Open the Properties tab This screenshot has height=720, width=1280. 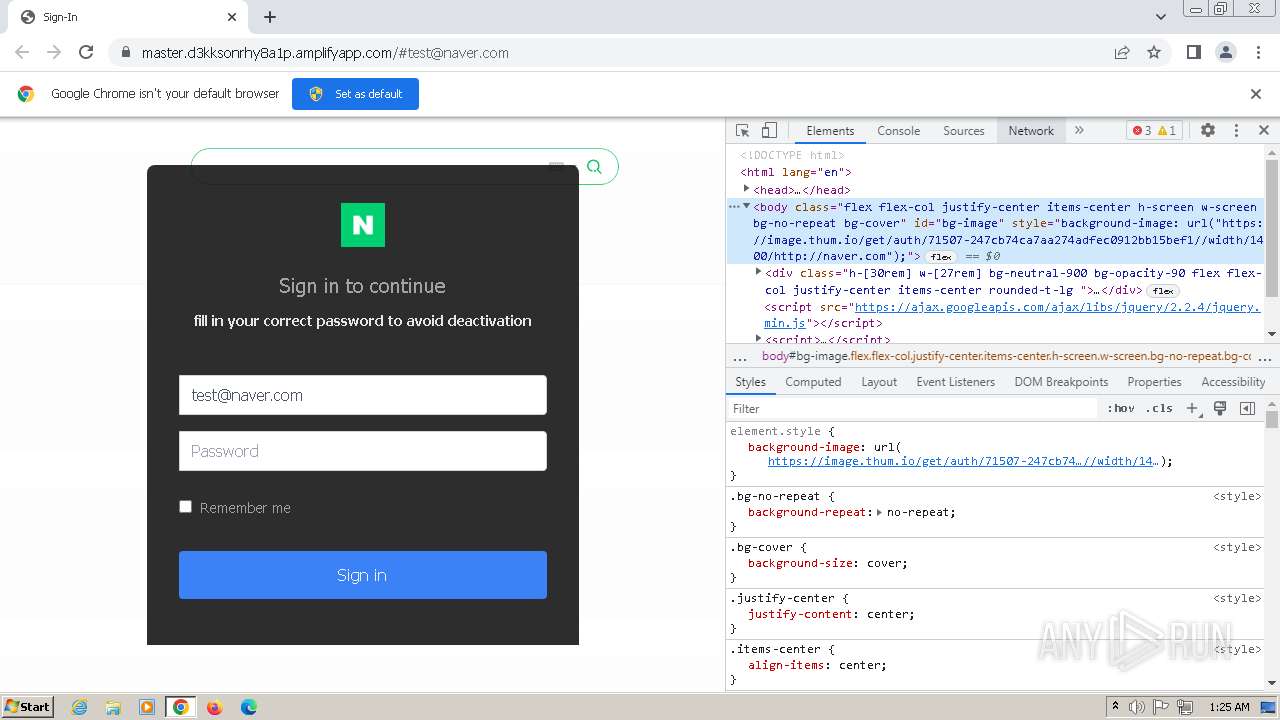(1154, 382)
